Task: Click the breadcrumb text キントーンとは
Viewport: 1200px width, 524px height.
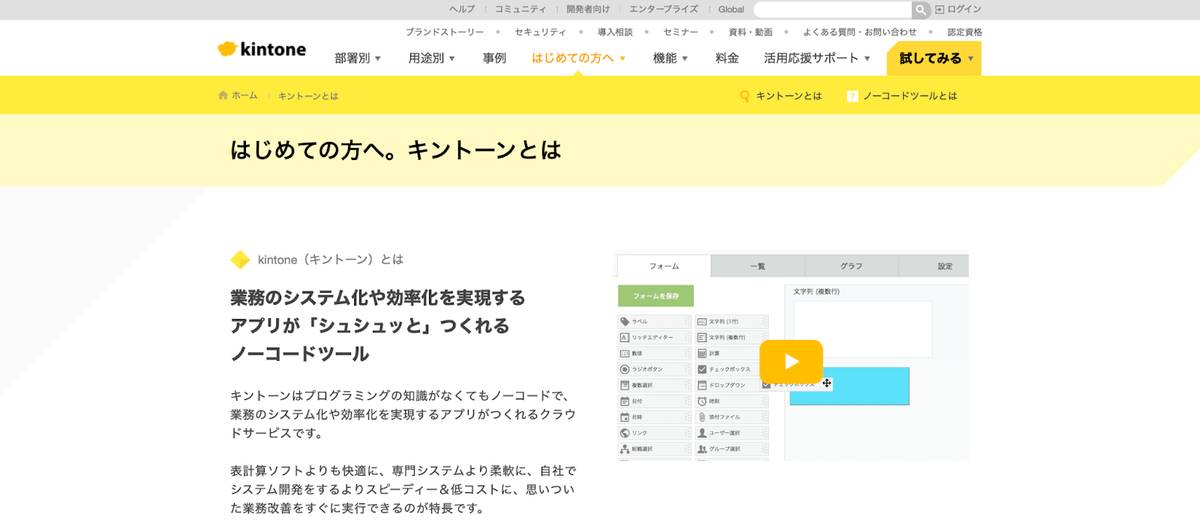Action: tap(308, 96)
